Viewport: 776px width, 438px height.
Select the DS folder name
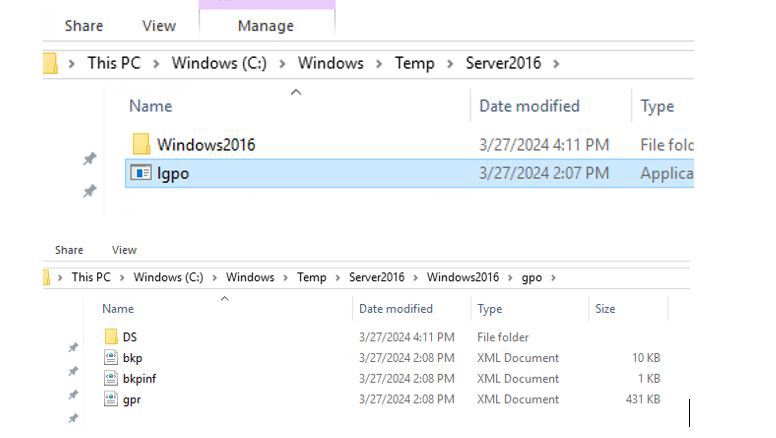[x=130, y=337]
